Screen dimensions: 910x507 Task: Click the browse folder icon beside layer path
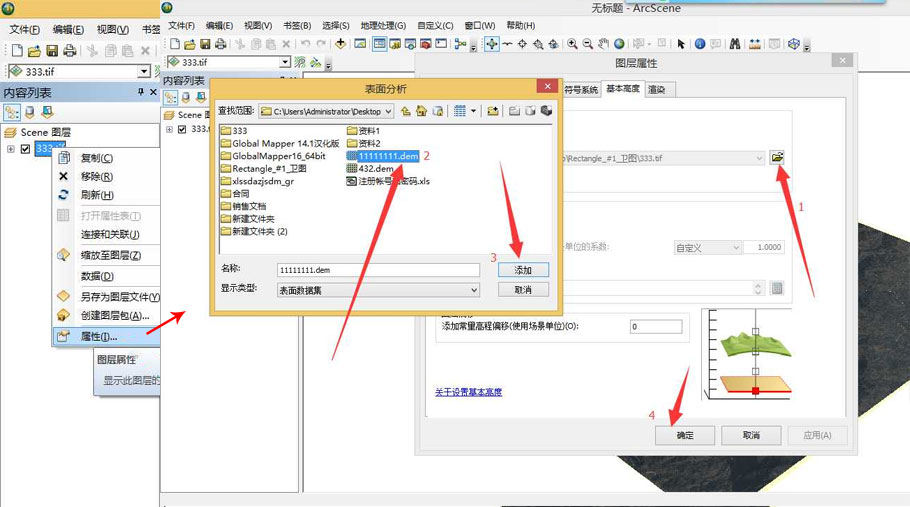pos(777,157)
